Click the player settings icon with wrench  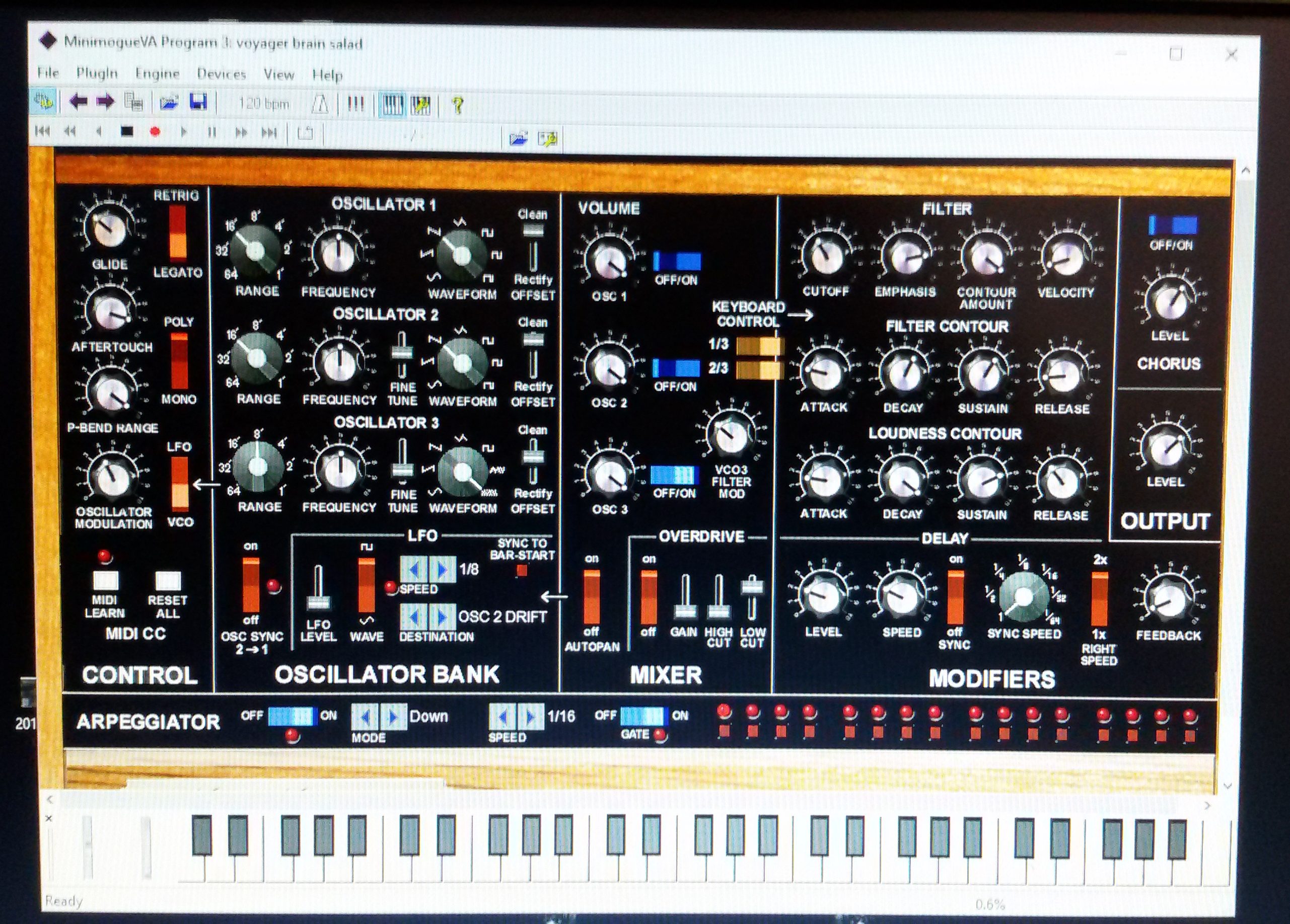click(548, 139)
